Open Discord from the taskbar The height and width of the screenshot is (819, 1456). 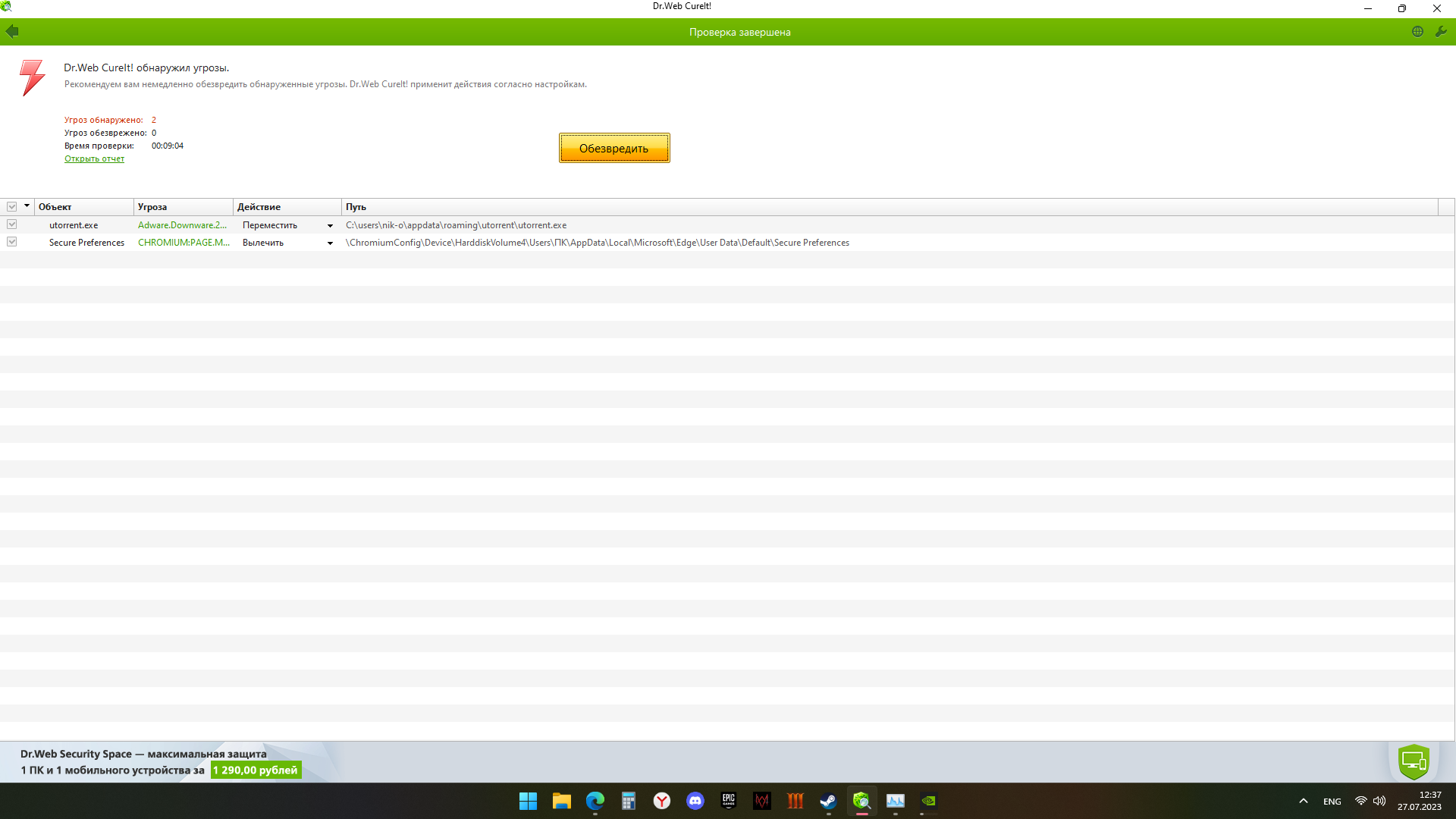pos(695,801)
